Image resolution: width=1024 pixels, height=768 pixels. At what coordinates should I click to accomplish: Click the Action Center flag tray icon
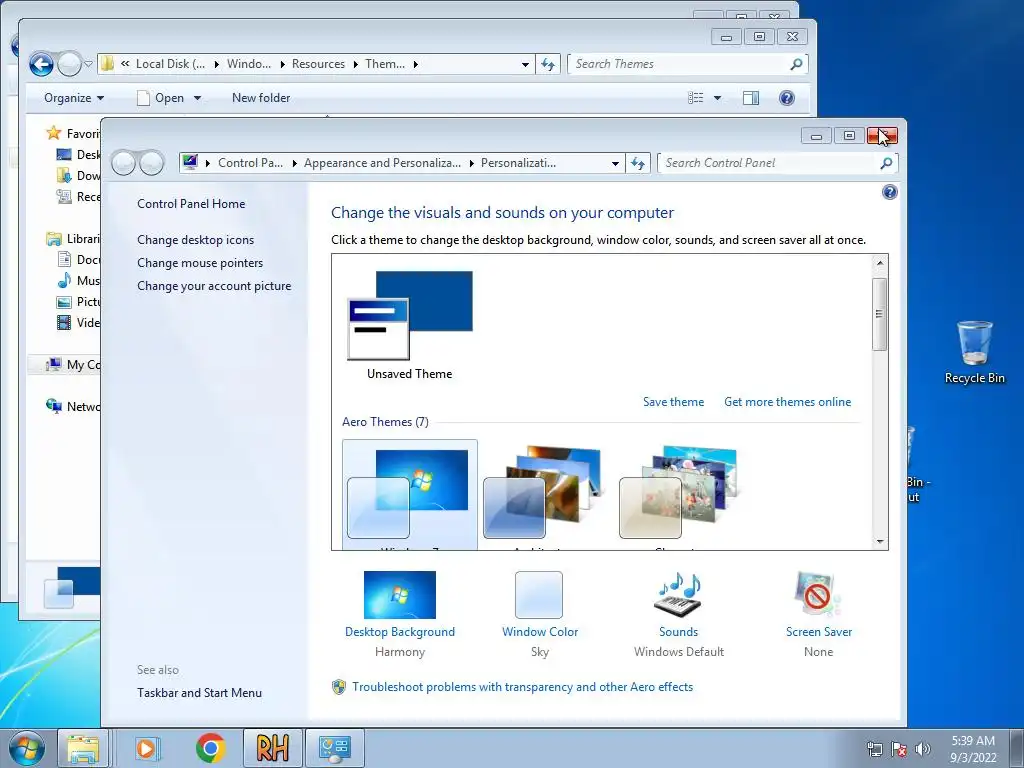(899, 749)
